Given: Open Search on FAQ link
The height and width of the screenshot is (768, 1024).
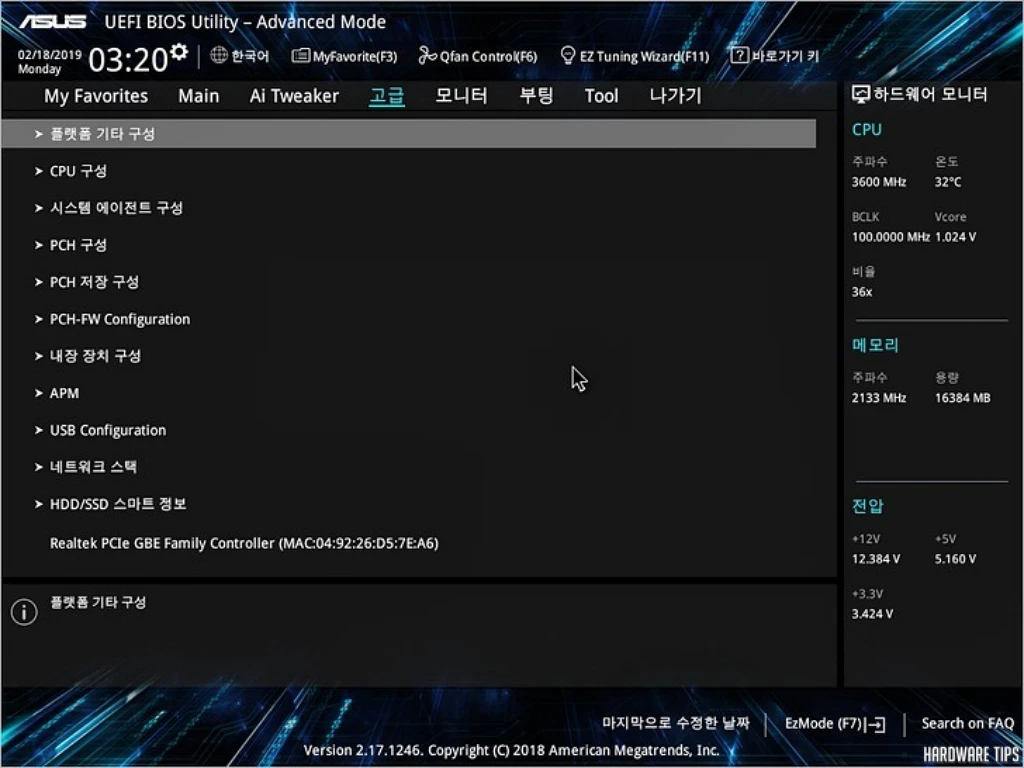Looking at the screenshot, I should (x=968, y=724).
